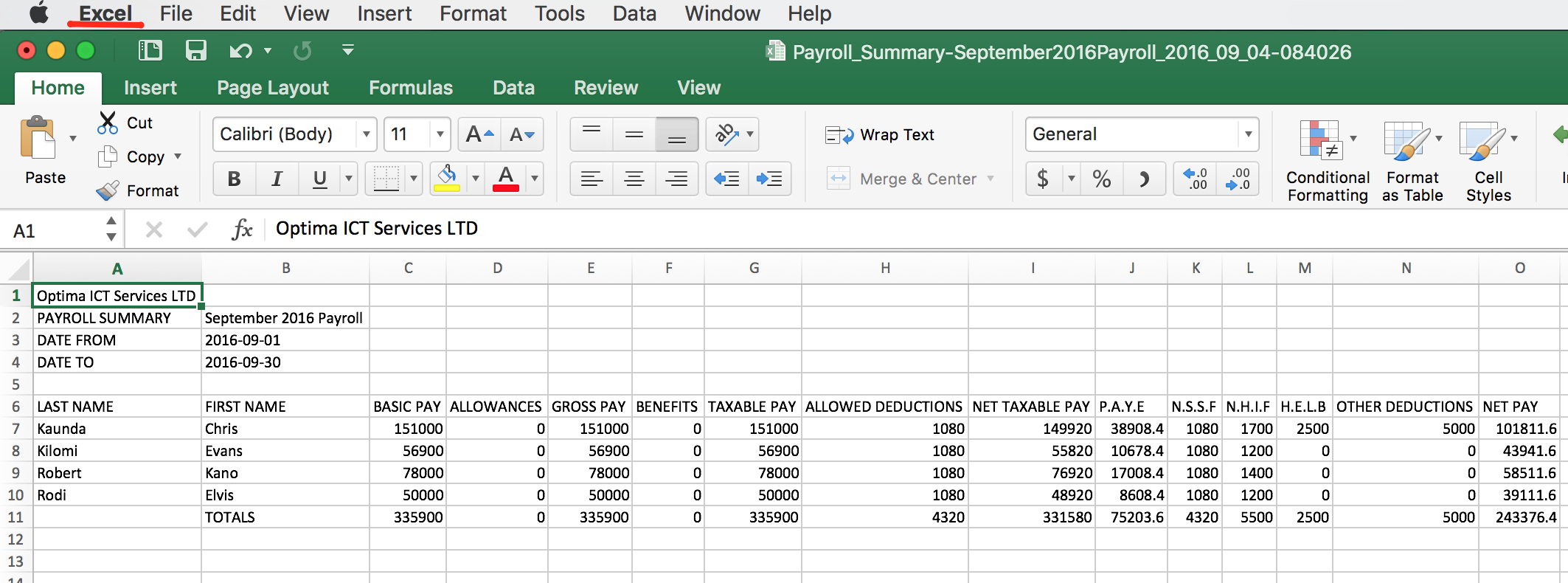Toggle bold formatting
The height and width of the screenshot is (583, 1568).
235,179
